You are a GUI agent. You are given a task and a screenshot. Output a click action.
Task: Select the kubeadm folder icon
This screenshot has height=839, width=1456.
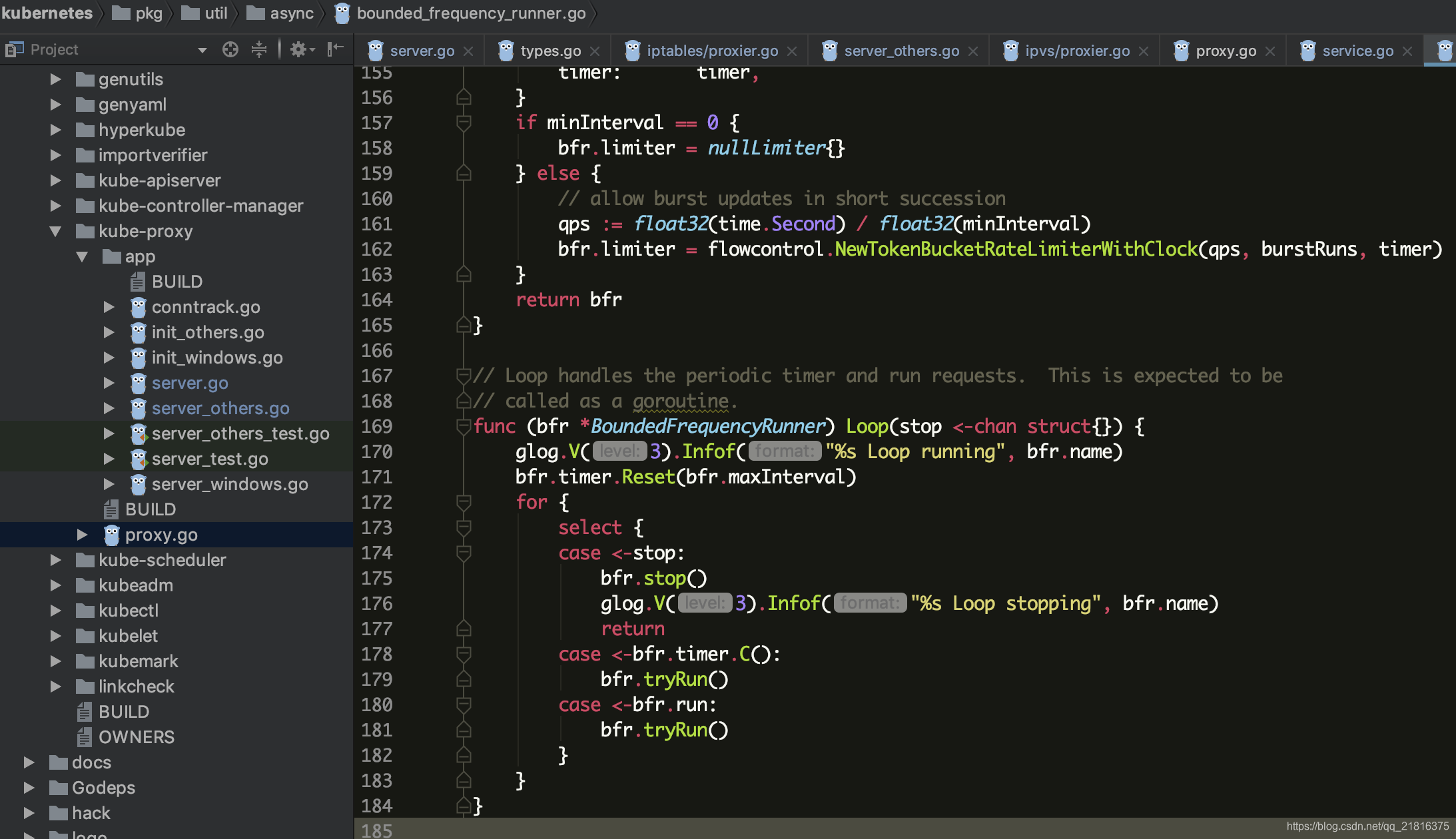coord(85,585)
